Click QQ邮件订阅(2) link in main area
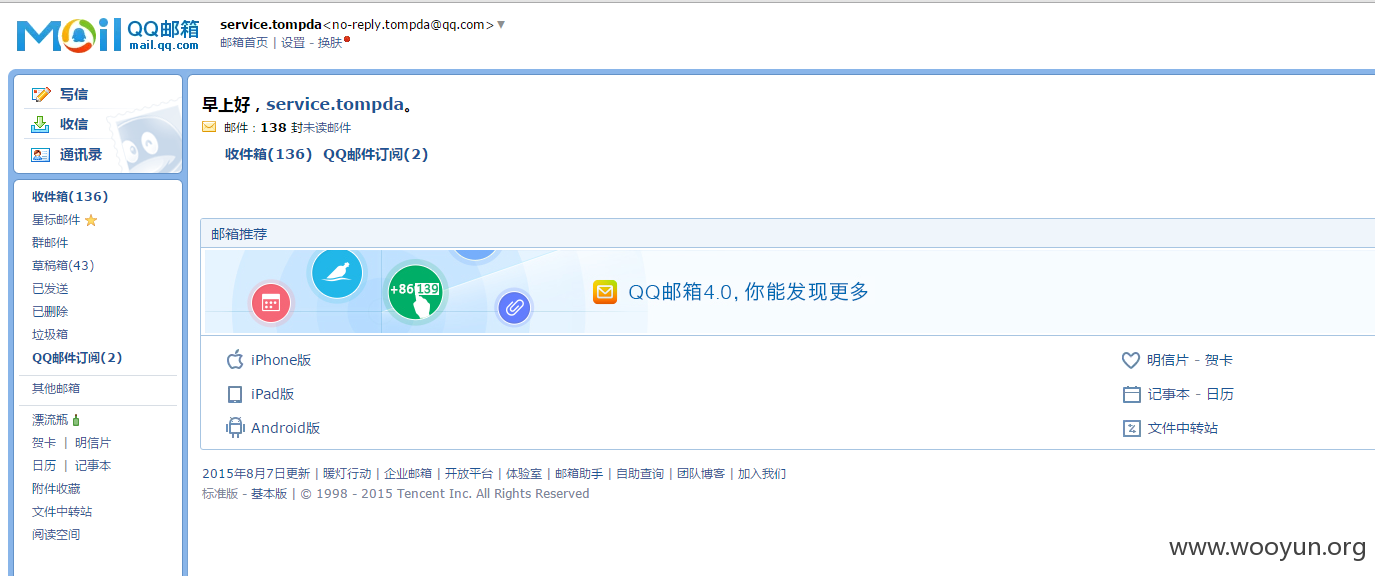 click(x=376, y=154)
